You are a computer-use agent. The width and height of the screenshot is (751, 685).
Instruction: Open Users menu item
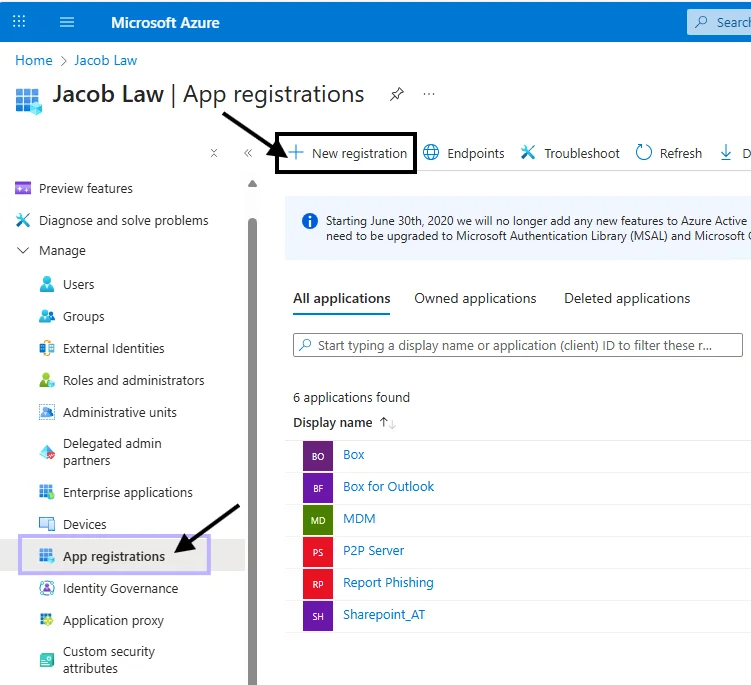[x=79, y=285]
